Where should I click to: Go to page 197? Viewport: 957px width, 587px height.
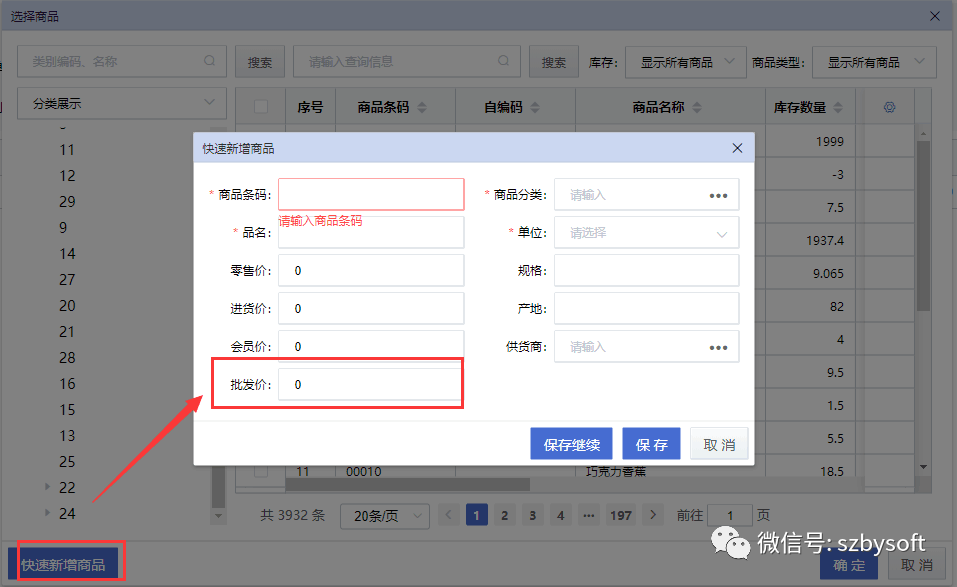tap(621, 515)
